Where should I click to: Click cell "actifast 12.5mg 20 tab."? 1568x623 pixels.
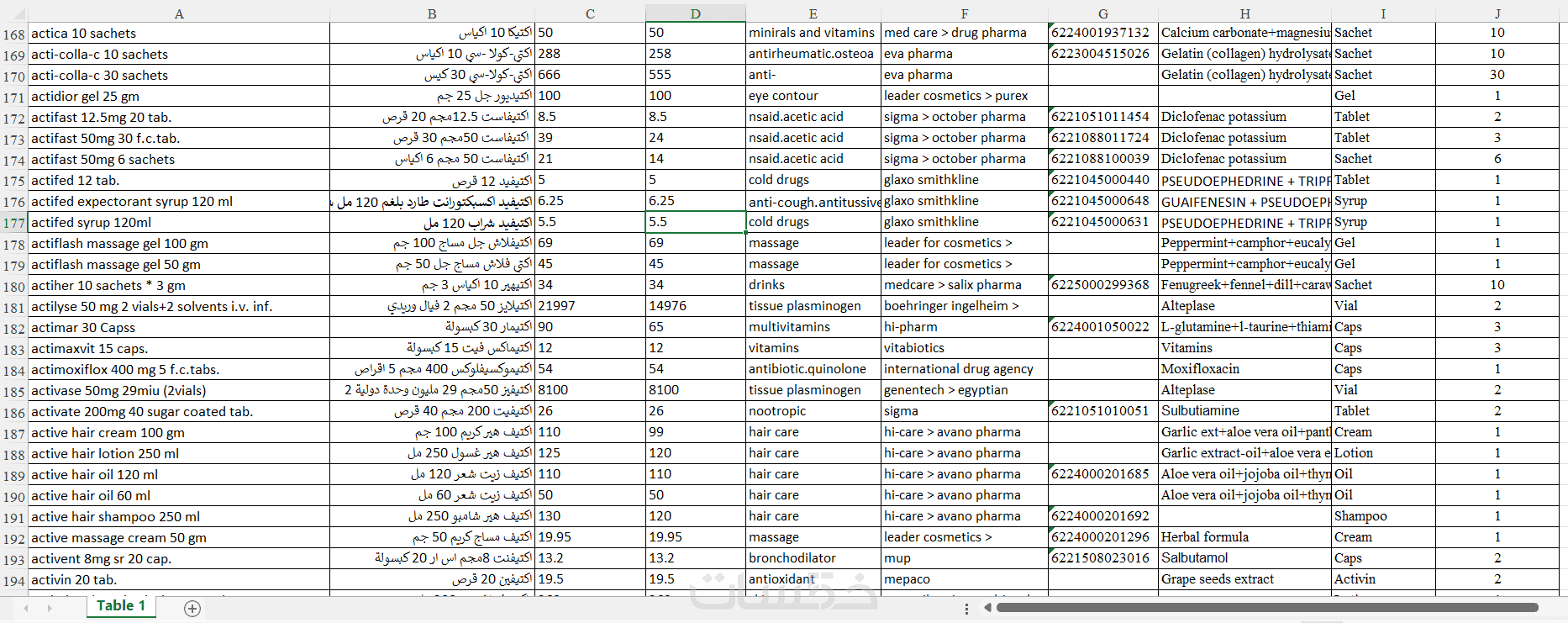[x=179, y=118]
